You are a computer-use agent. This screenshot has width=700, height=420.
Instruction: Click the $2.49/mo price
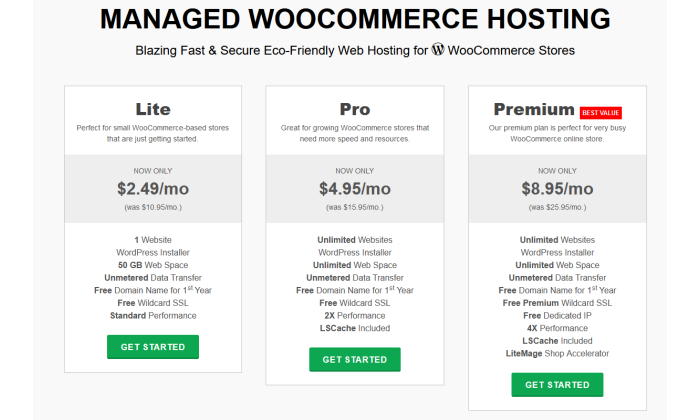pos(153,189)
